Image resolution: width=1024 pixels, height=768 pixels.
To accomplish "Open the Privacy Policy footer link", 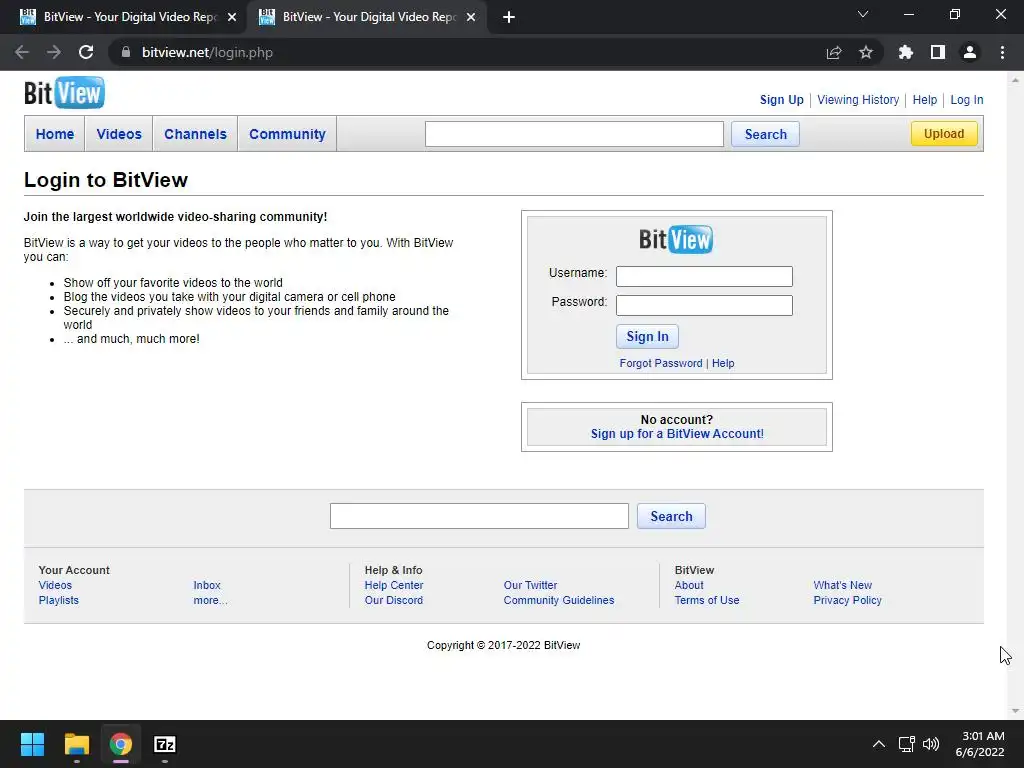I will tap(847, 600).
